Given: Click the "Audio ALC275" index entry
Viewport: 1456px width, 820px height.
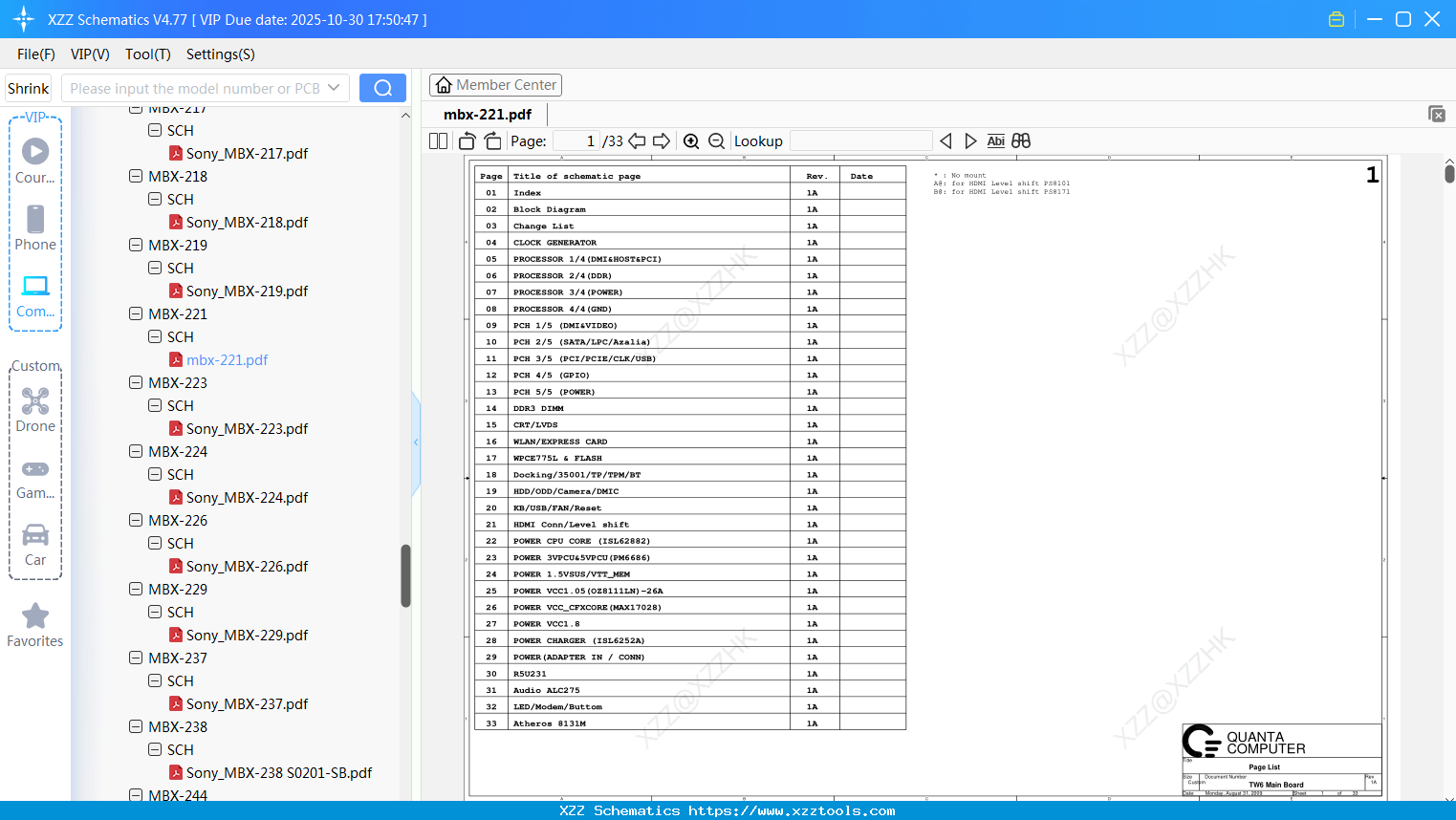Looking at the screenshot, I should 689,690.
